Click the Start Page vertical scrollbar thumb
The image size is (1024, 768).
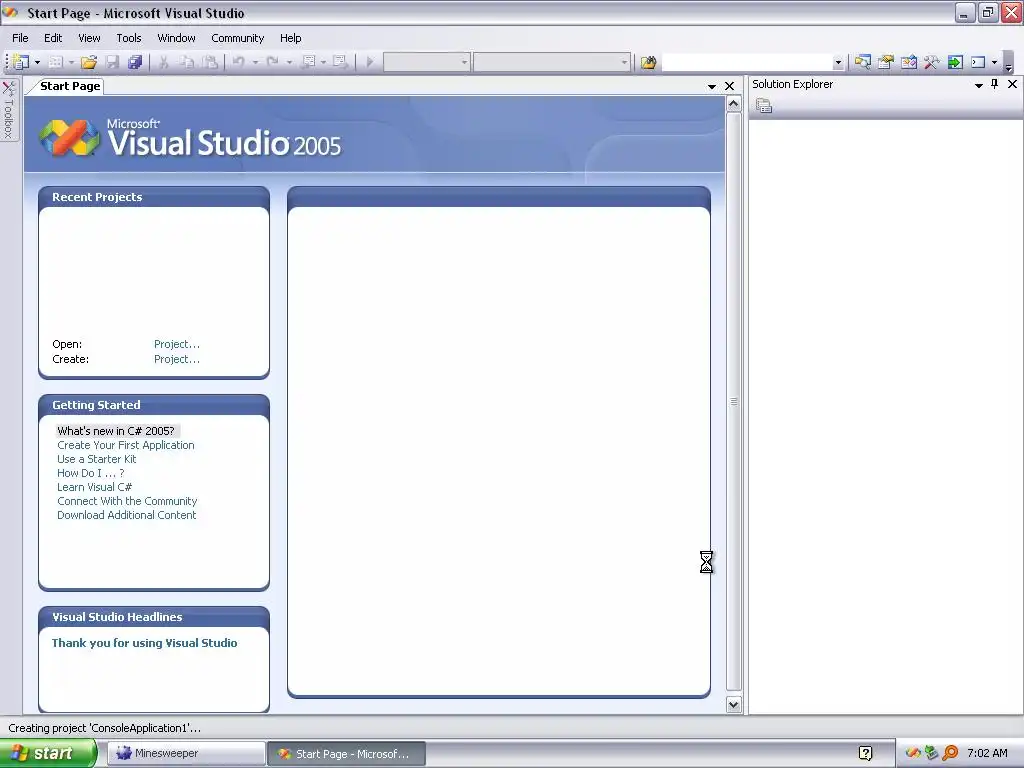(733, 402)
